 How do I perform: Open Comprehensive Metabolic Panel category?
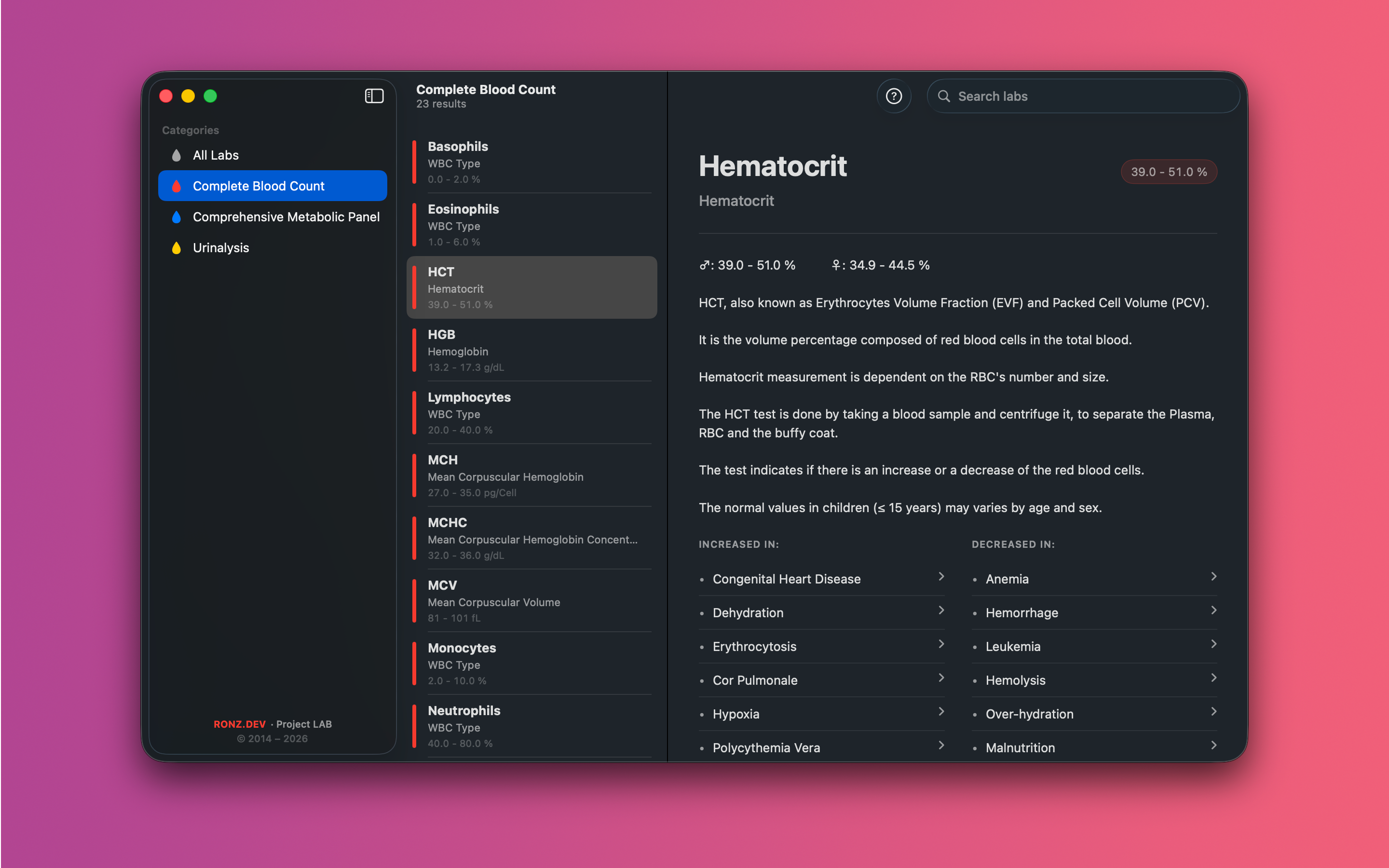[x=272, y=217]
